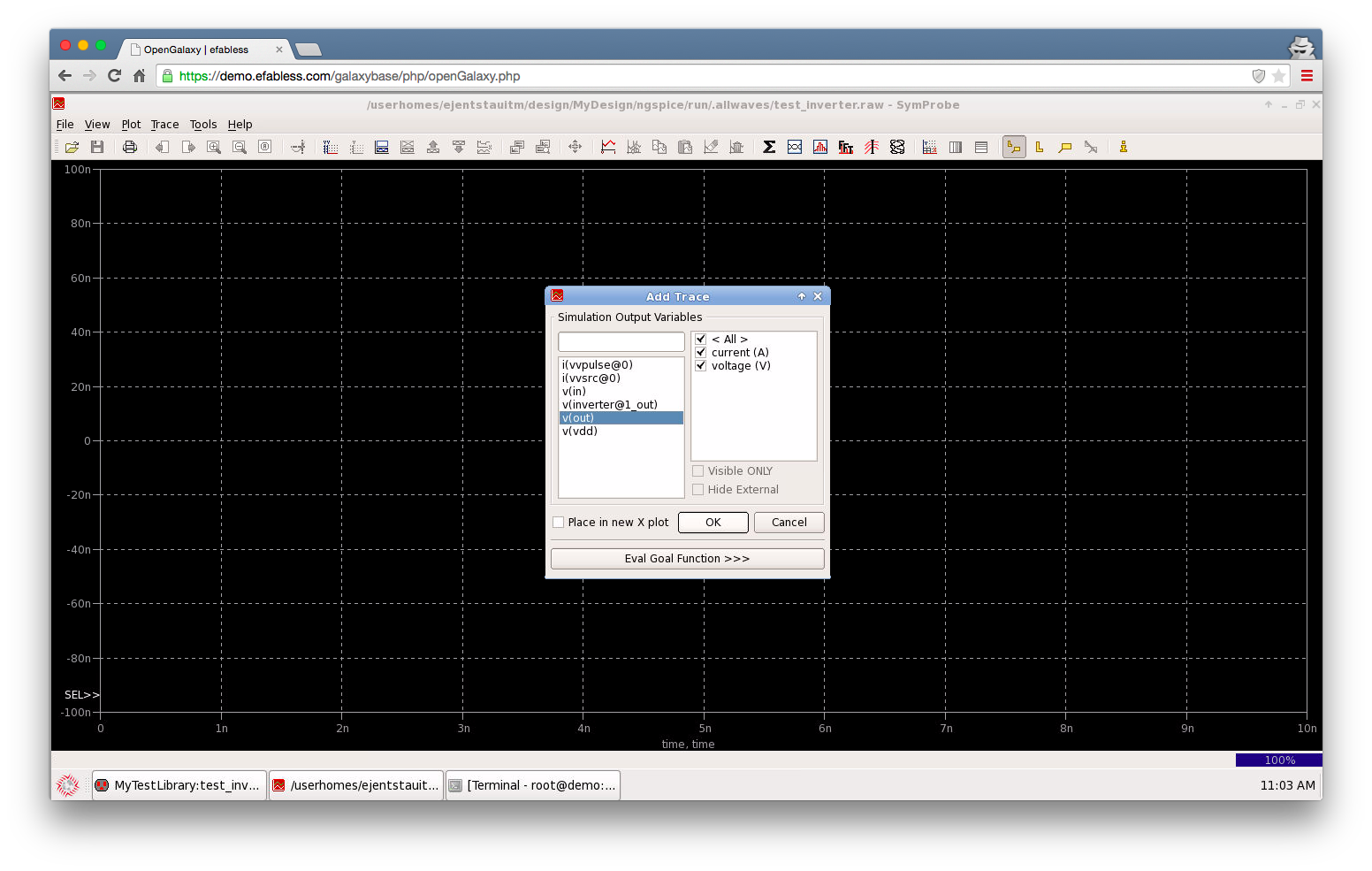Screen dimensions: 1372x871
Task: Click the 'OpenGalaxy | efabless' browser tab
Action: point(206,50)
